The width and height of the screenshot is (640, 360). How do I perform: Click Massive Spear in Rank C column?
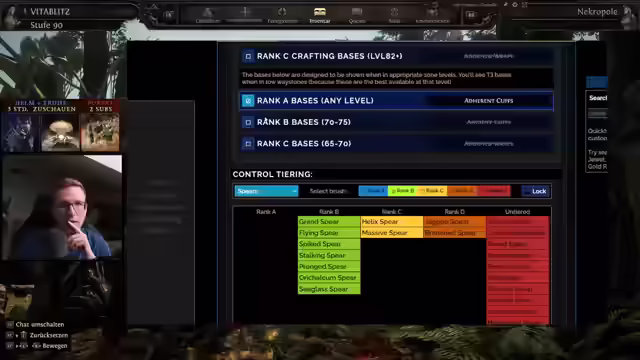392,233
